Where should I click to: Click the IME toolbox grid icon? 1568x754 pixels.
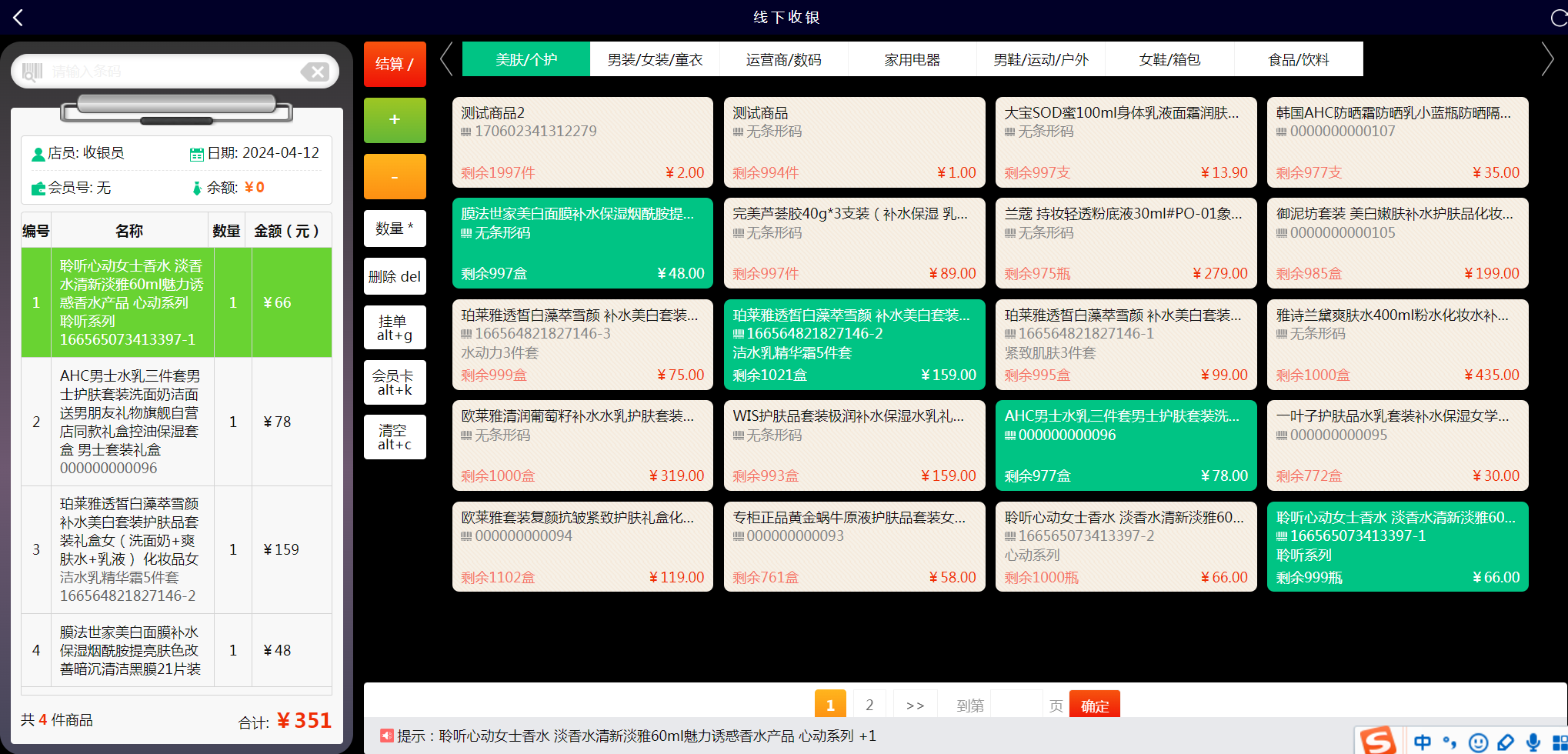tap(1560, 742)
